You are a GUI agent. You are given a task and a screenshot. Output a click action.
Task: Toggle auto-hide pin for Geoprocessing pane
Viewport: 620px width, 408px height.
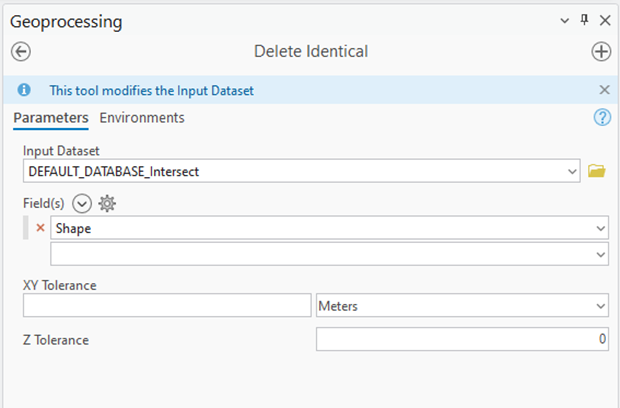pos(585,20)
